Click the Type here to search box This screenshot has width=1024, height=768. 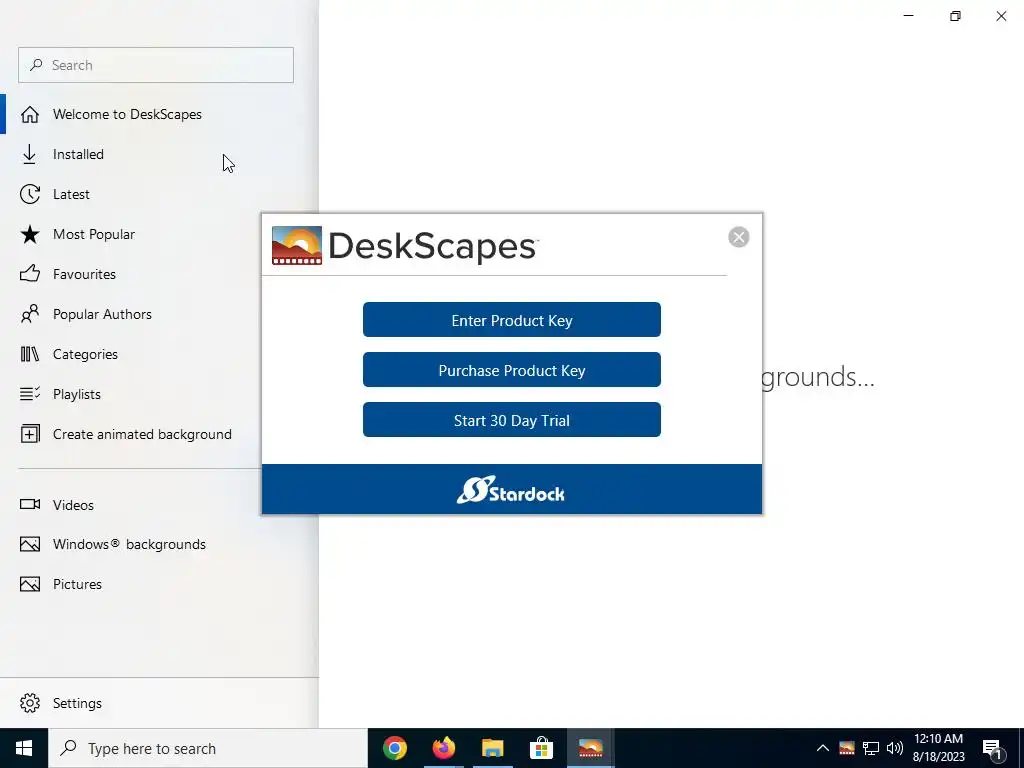click(208, 748)
